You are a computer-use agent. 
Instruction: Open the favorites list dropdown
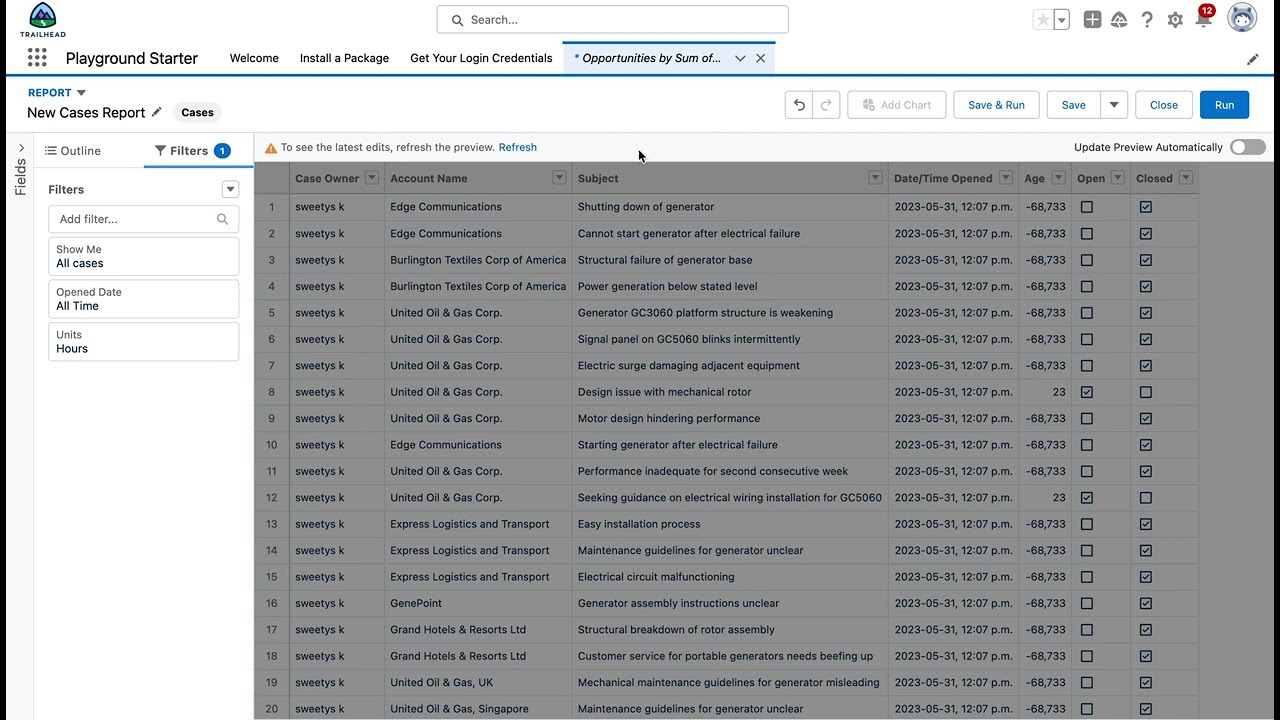tap(1062, 20)
